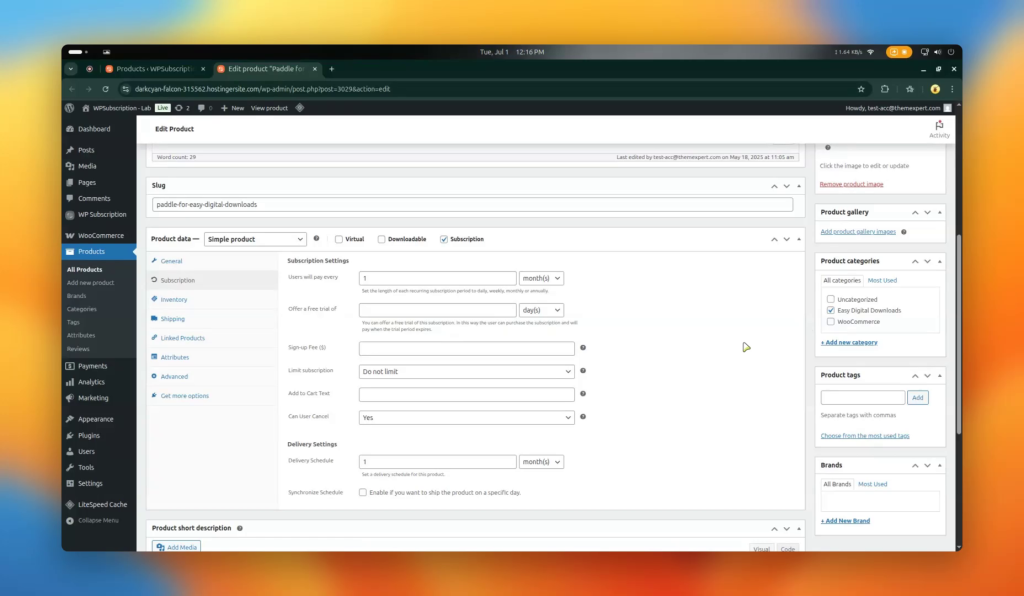Click help icon beside Sign-up Fee field
This screenshot has width=1024, height=596.
click(x=583, y=348)
